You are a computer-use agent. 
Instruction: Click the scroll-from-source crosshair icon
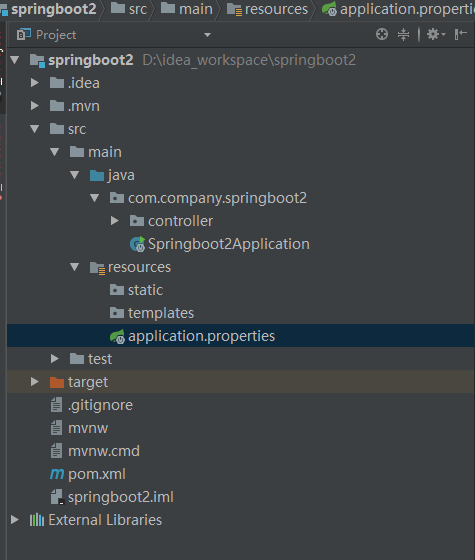(x=382, y=34)
